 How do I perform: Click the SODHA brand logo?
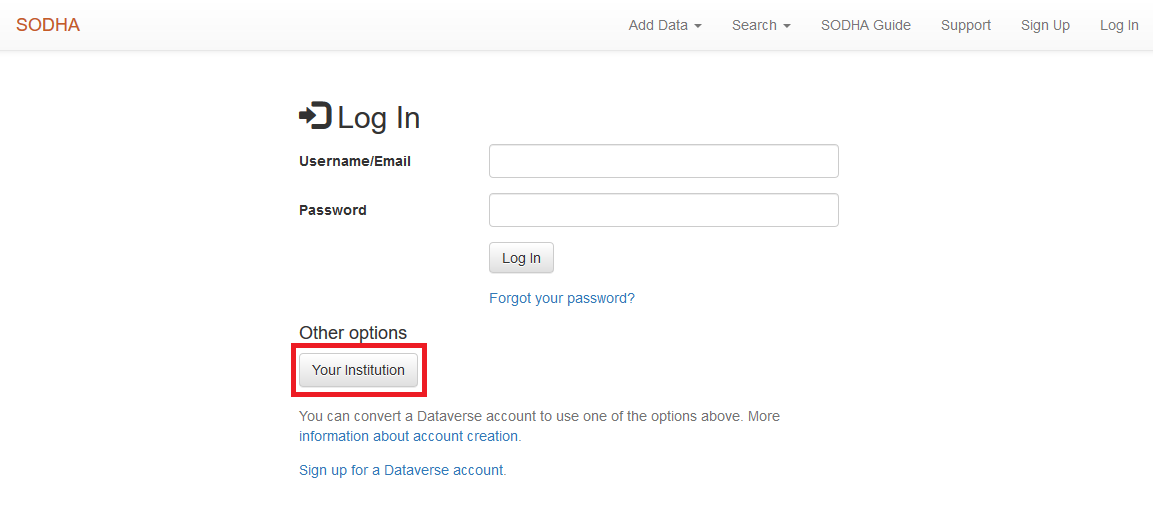[48, 25]
